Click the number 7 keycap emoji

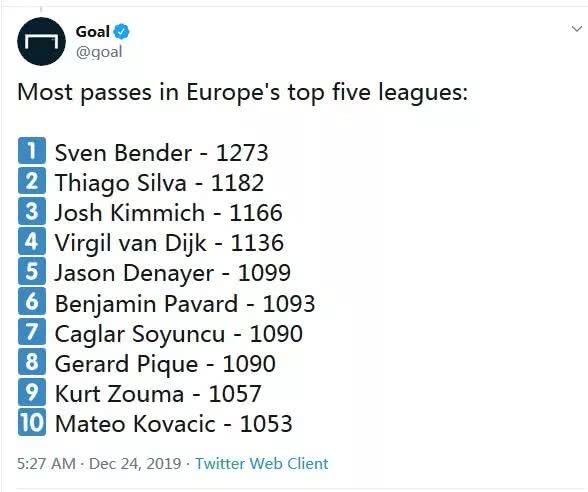click(x=32, y=332)
